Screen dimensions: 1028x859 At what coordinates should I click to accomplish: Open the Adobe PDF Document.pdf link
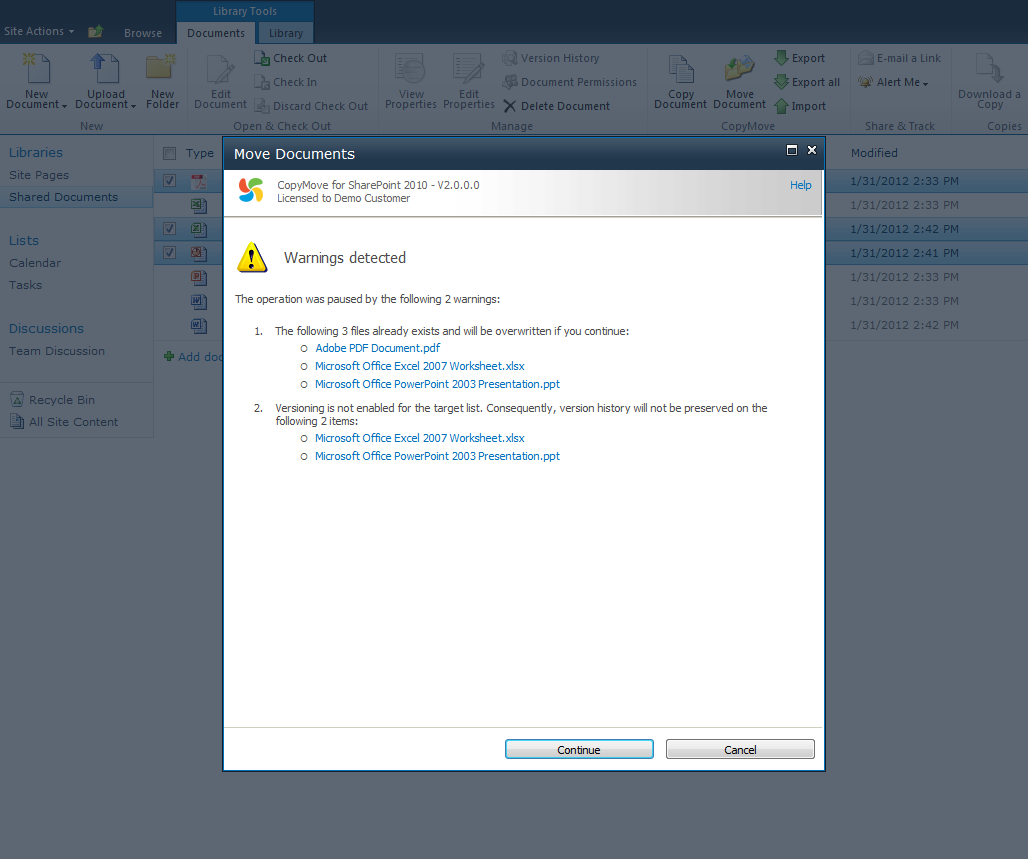tap(378, 348)
